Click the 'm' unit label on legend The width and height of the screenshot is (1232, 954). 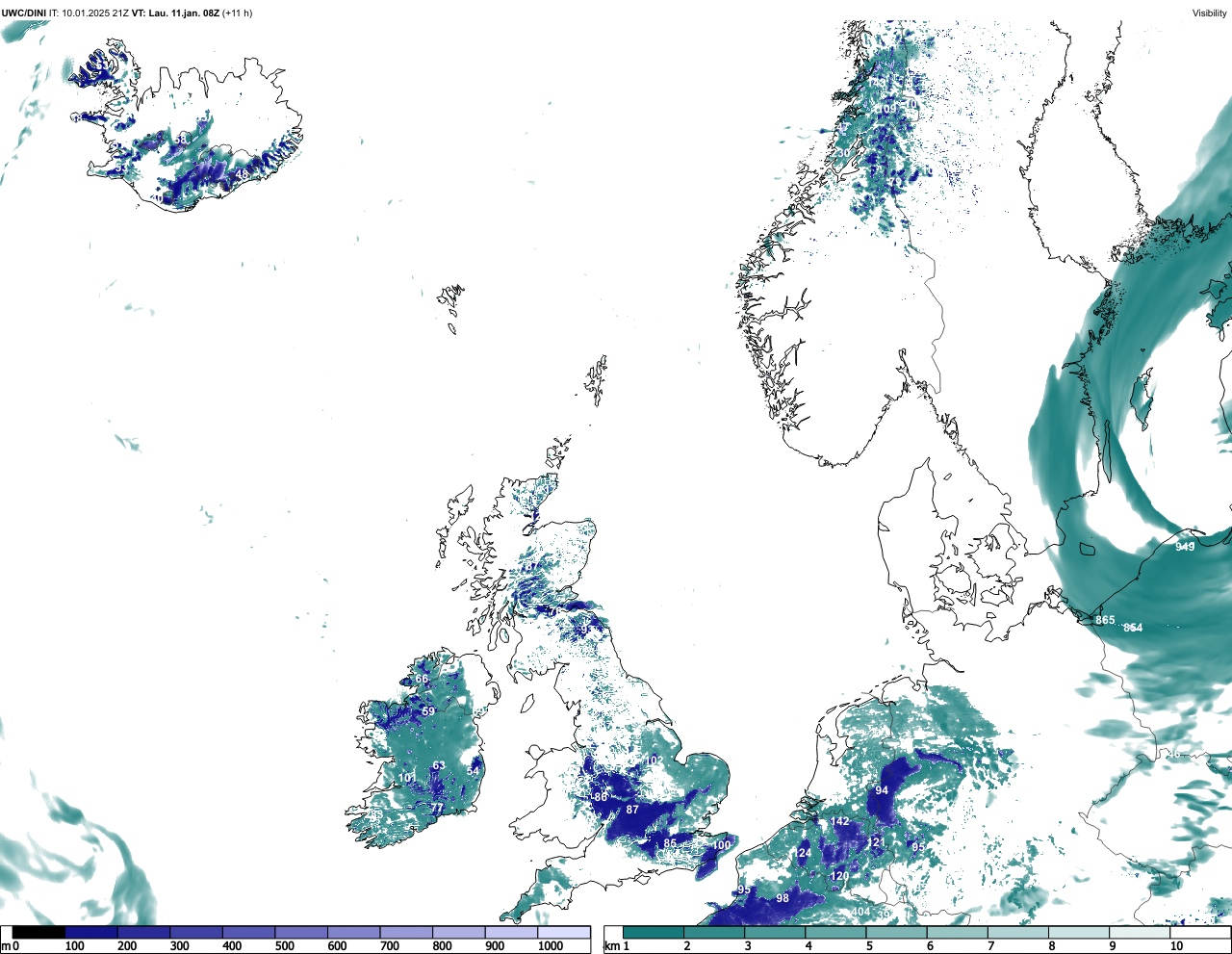pyautogui.click(x=6, y=946)
